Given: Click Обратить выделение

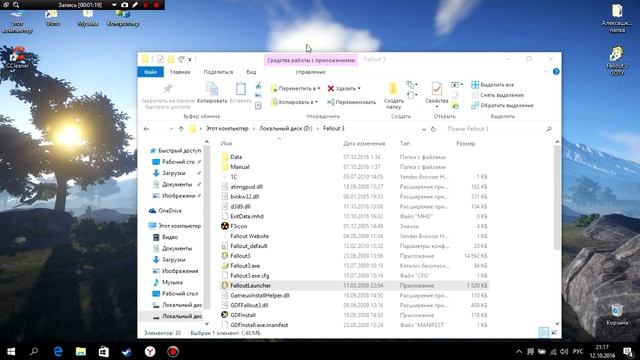Looking at the screenshot, I should click(502, 105).
